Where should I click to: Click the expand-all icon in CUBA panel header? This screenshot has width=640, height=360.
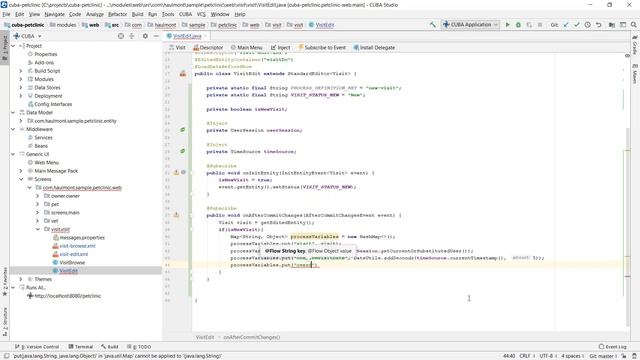tap(131, 36)
